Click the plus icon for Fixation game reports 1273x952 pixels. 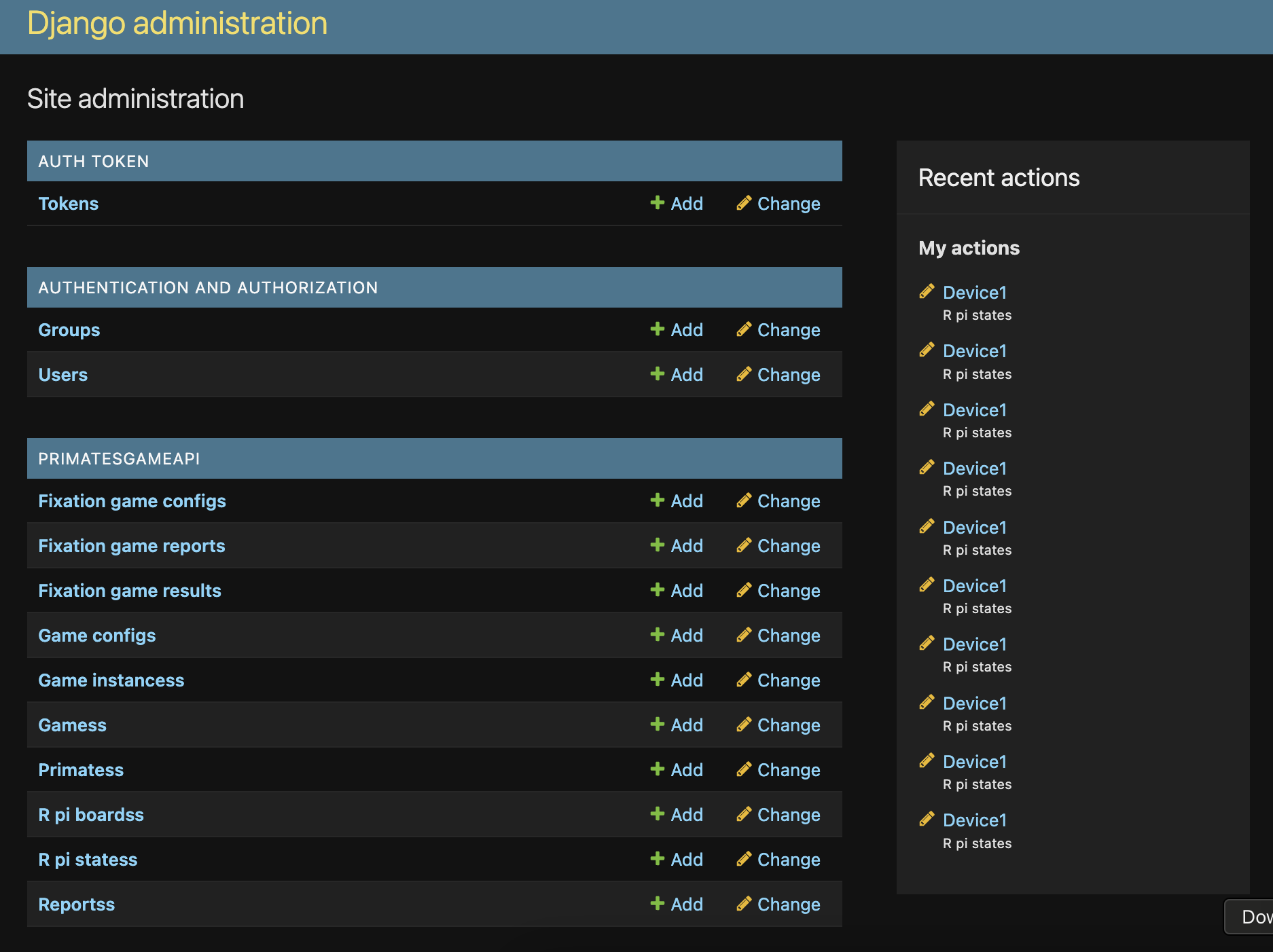coord(657,545)
